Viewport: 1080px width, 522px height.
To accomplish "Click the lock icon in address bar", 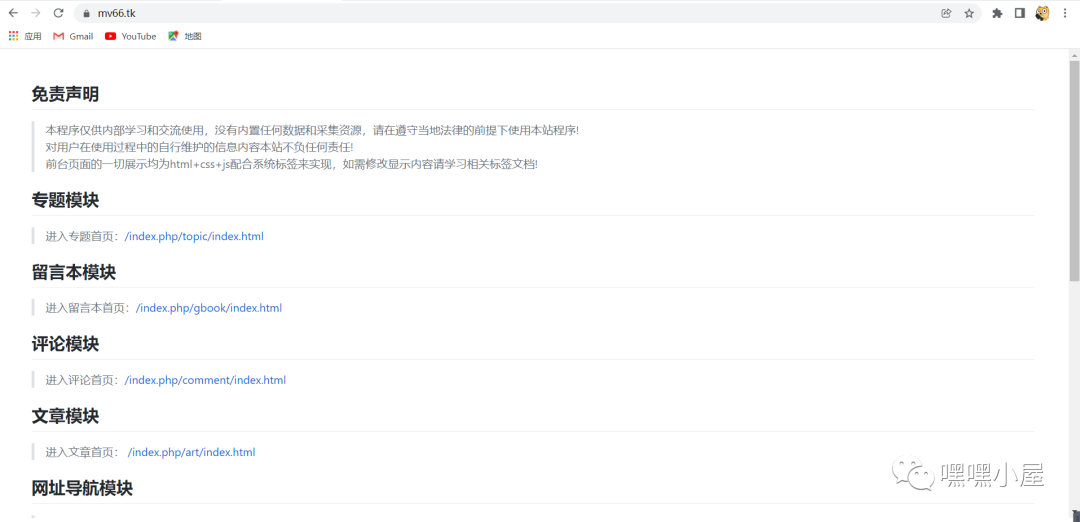I will coord(86,13).
